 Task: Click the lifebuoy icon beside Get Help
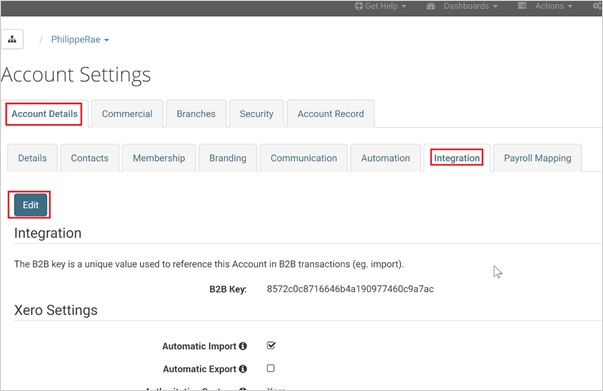pos(358,6)
